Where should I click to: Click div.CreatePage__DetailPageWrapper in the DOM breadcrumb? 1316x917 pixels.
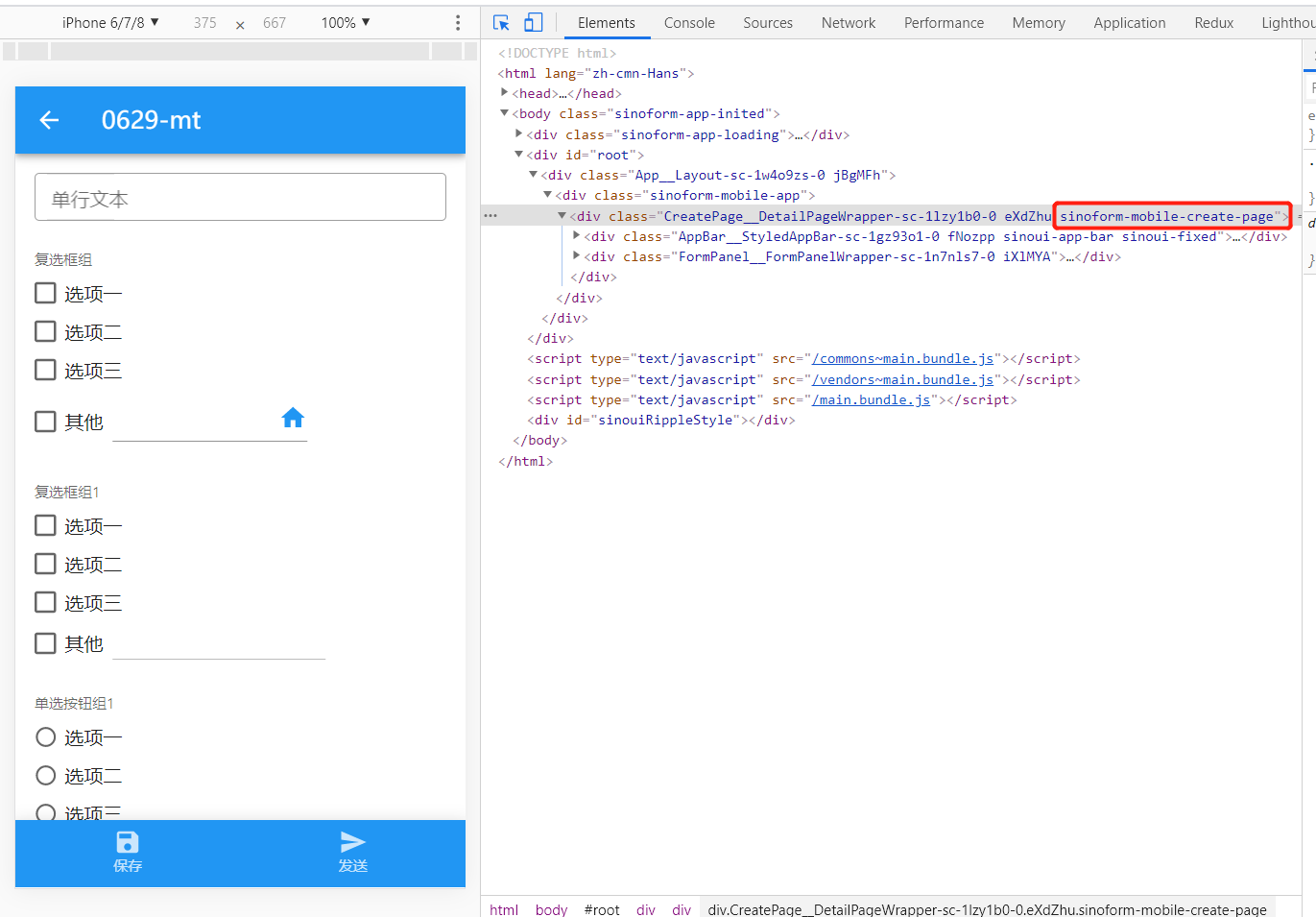click(987, 909)
